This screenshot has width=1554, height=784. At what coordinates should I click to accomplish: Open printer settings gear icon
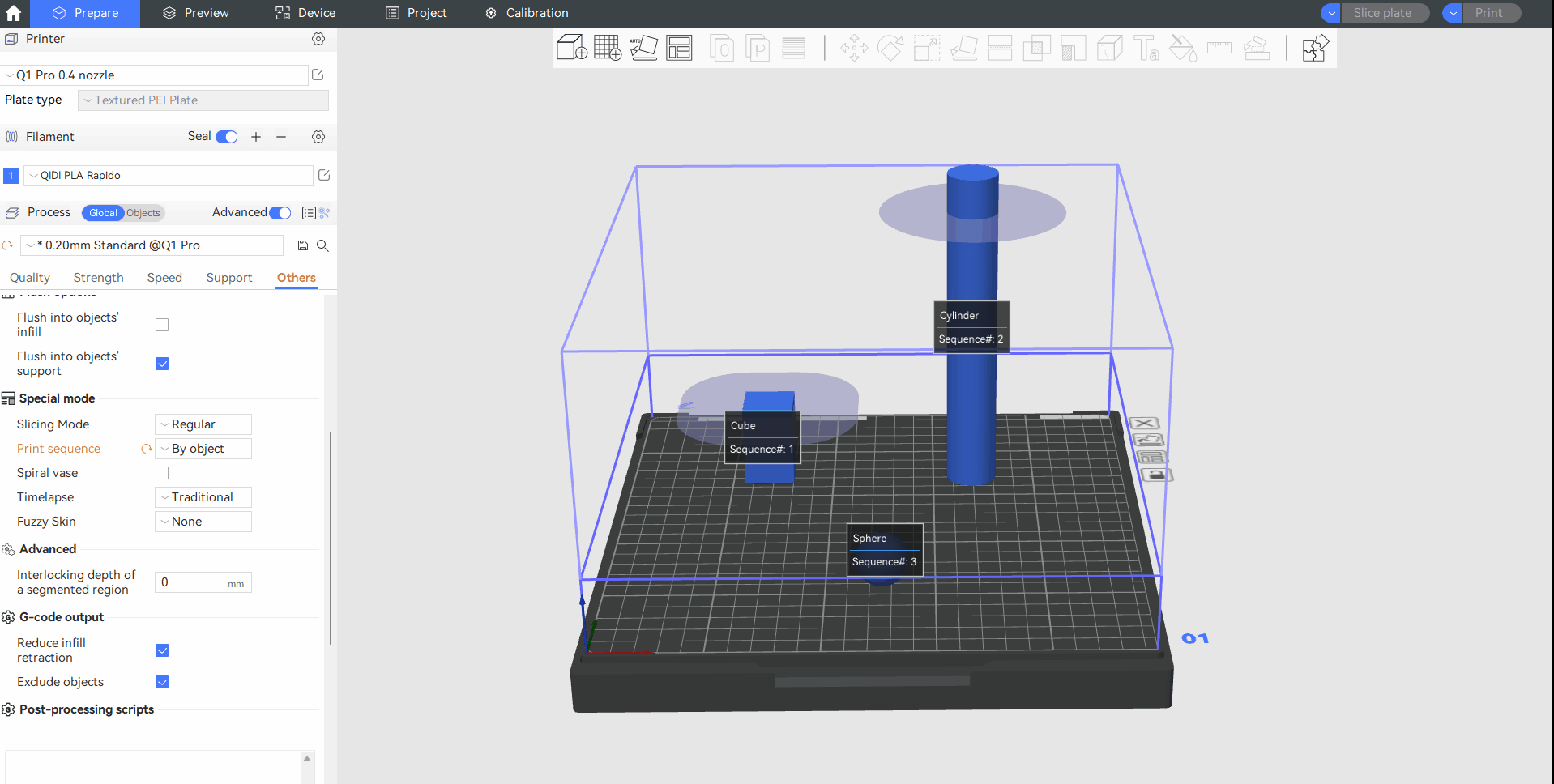(318, 39)
